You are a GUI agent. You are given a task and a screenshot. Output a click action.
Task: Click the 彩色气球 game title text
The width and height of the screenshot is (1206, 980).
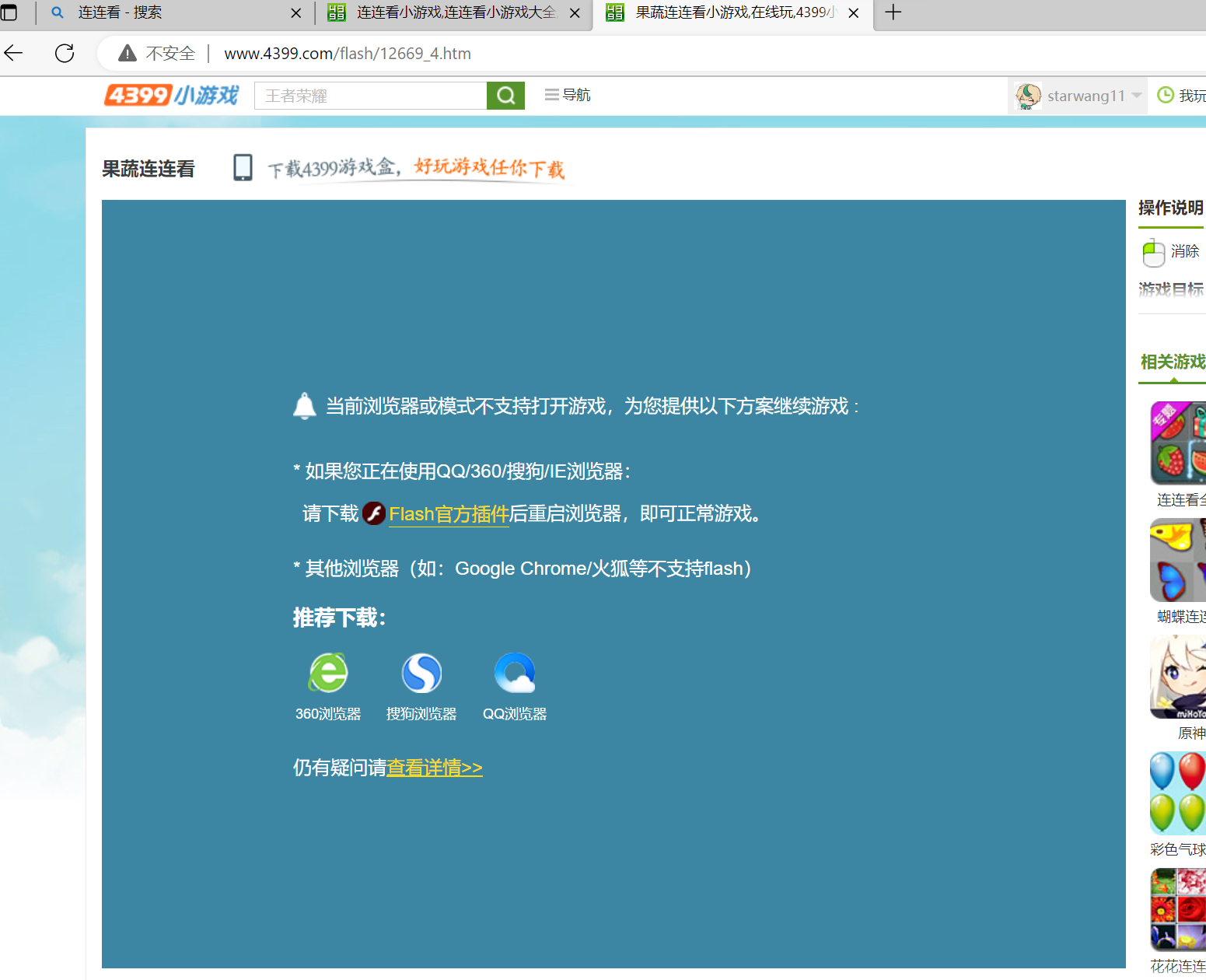point(1178,850)
